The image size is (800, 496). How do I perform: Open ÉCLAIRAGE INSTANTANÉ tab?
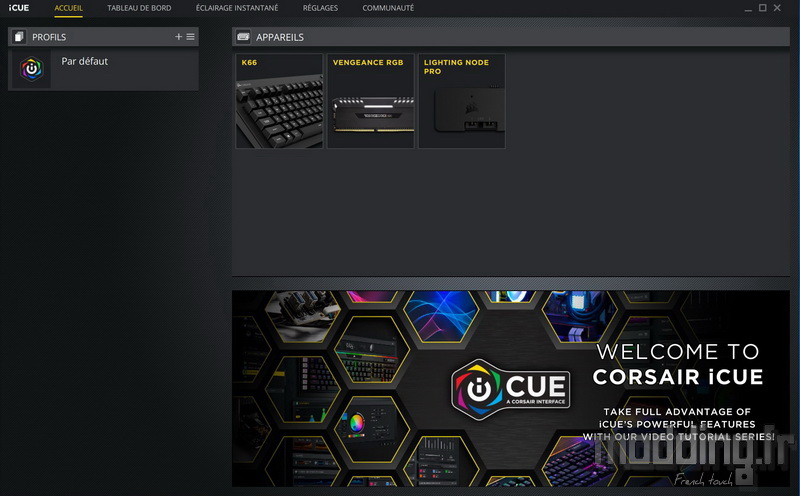coord(237,8)
